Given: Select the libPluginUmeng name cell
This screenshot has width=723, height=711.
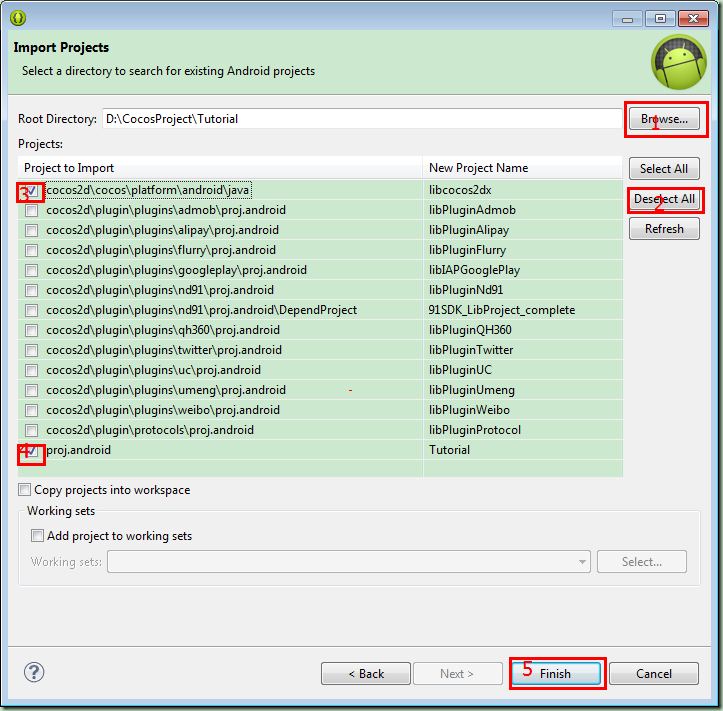Looking at the screenshot, I should (522, 391).
